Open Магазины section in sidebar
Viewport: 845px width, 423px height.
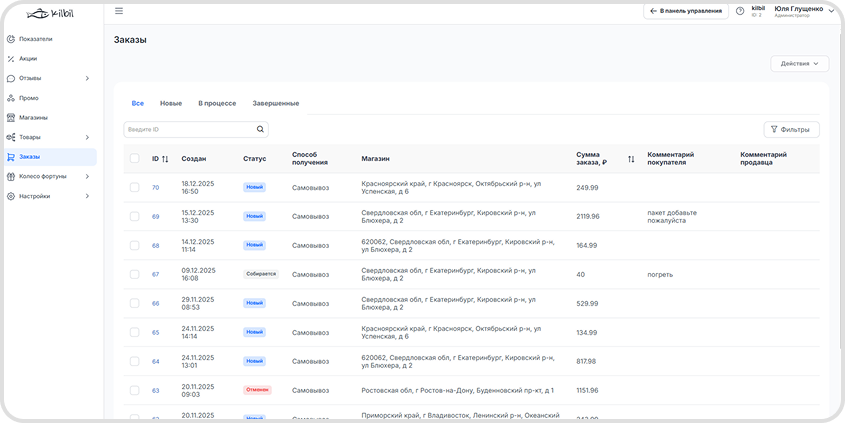tap(33, 117)
